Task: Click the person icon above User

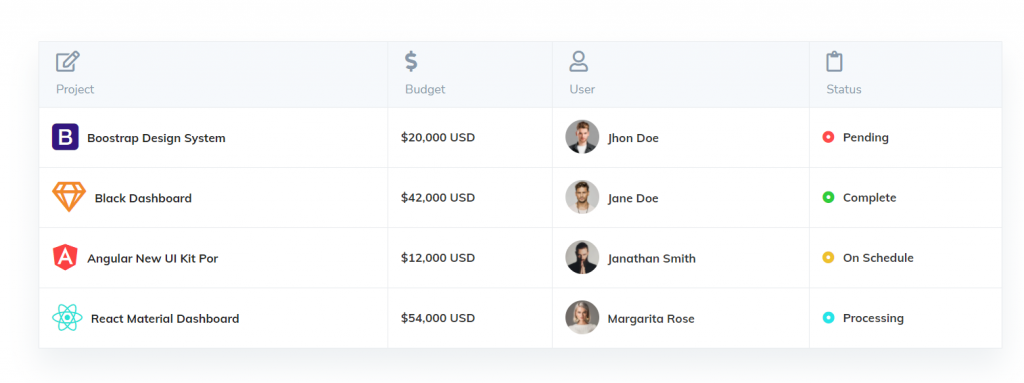Action: tap(579, 61)
